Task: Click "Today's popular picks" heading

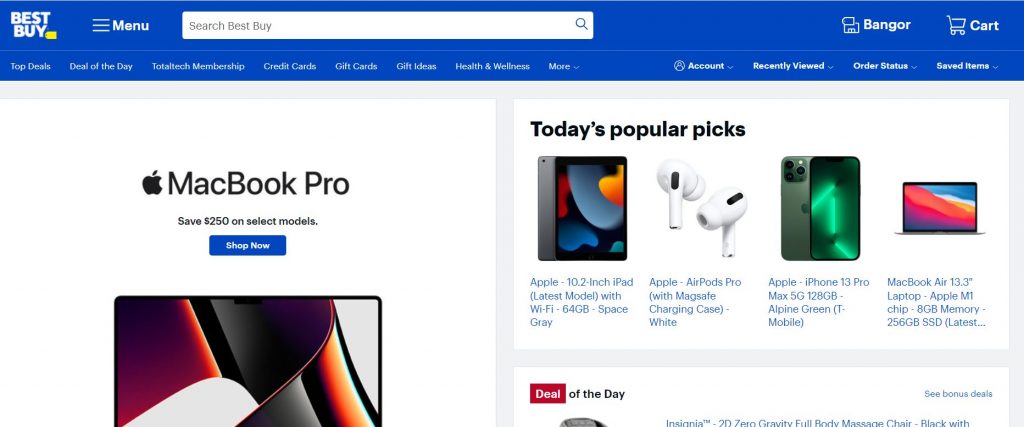Action: 637,129
